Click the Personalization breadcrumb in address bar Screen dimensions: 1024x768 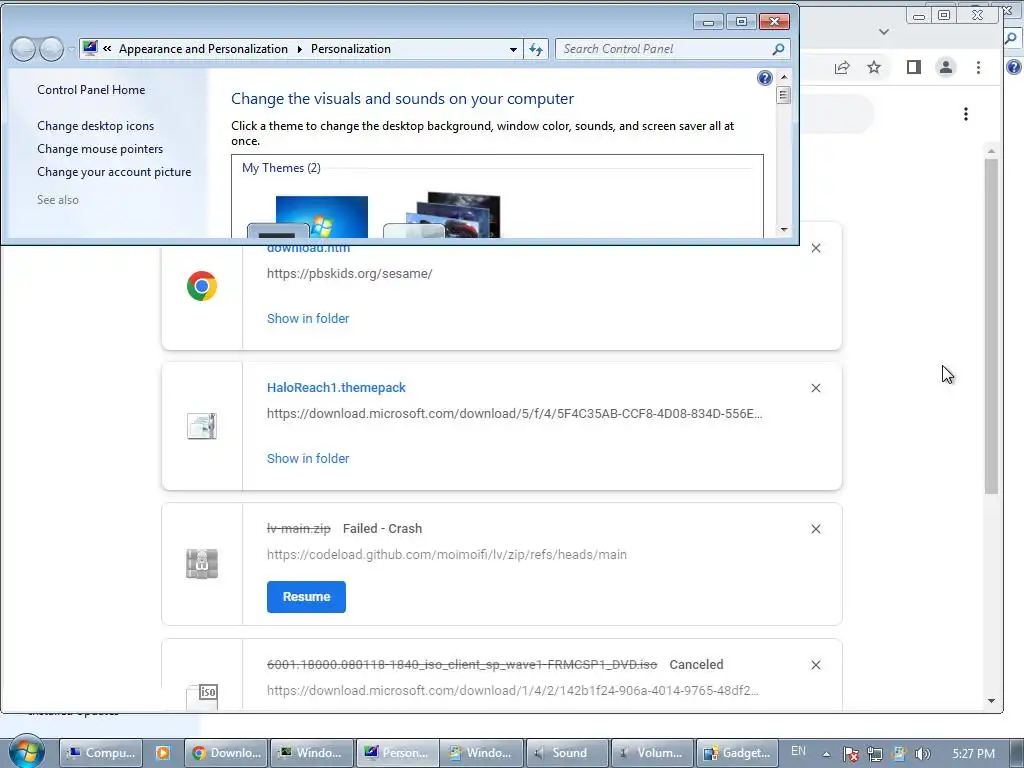click(x=351, y=49)
